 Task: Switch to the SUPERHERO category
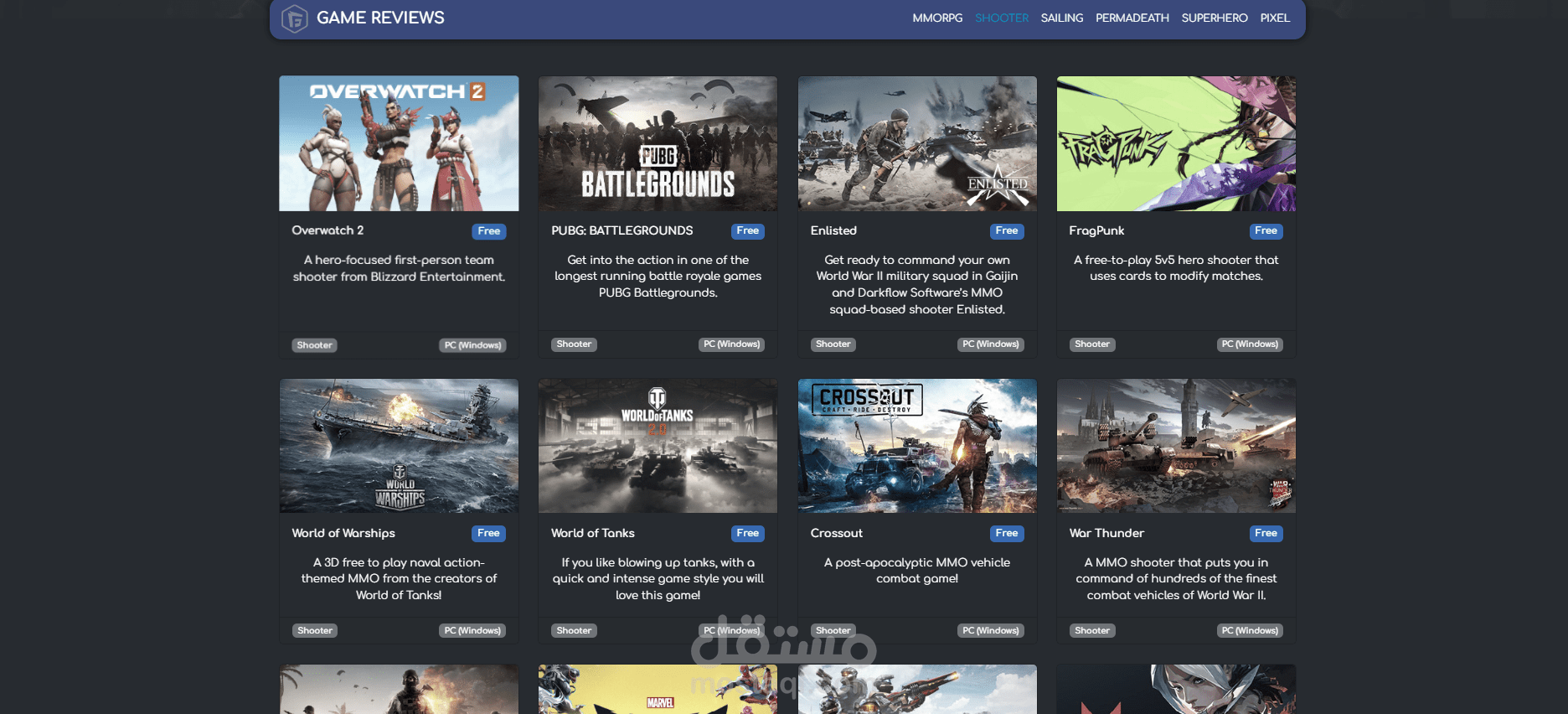coord(1215,18)
